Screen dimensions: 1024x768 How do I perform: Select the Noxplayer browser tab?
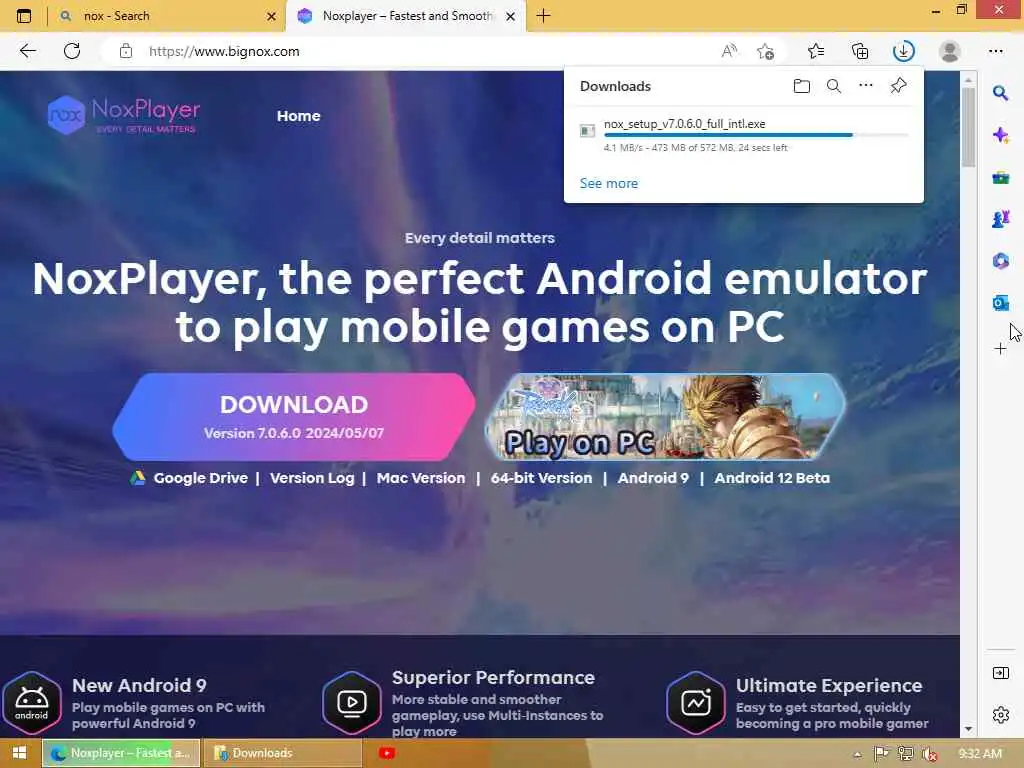(x=405, y=16)
